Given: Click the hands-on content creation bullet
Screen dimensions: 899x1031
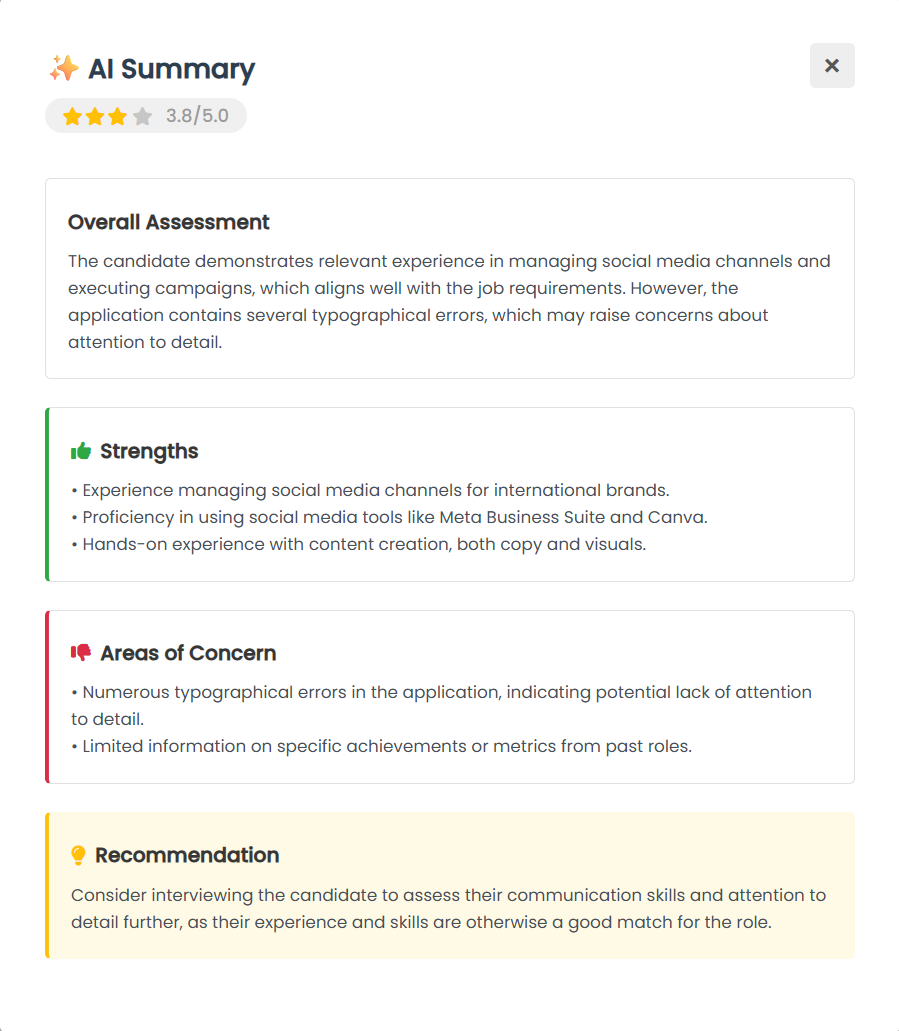Looking at the screenshot, I should pyautogui.click(x=359, y=544).
